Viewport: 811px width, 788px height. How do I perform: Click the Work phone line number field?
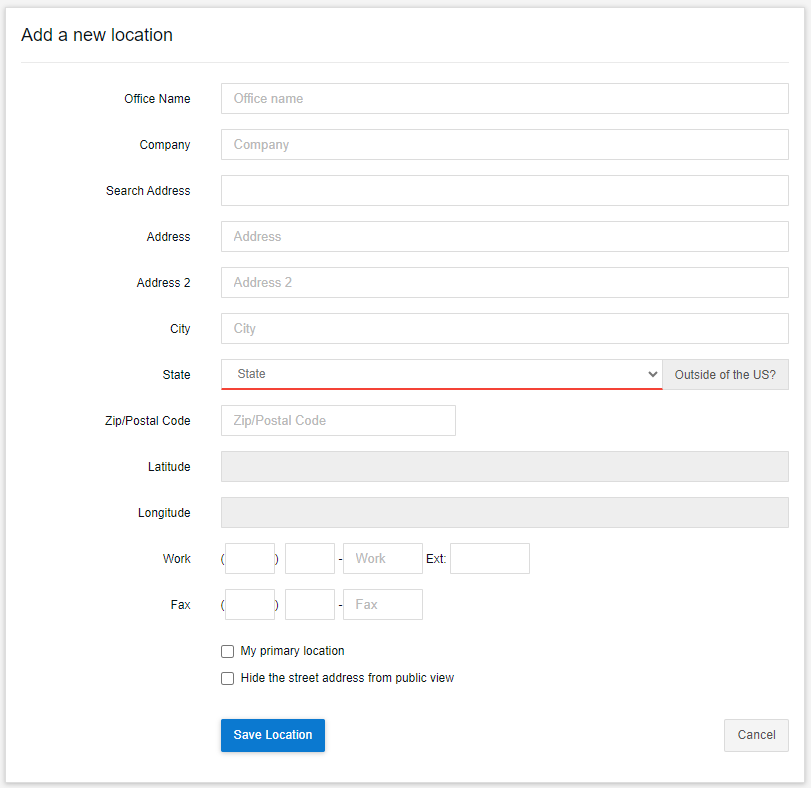point(383,558)
